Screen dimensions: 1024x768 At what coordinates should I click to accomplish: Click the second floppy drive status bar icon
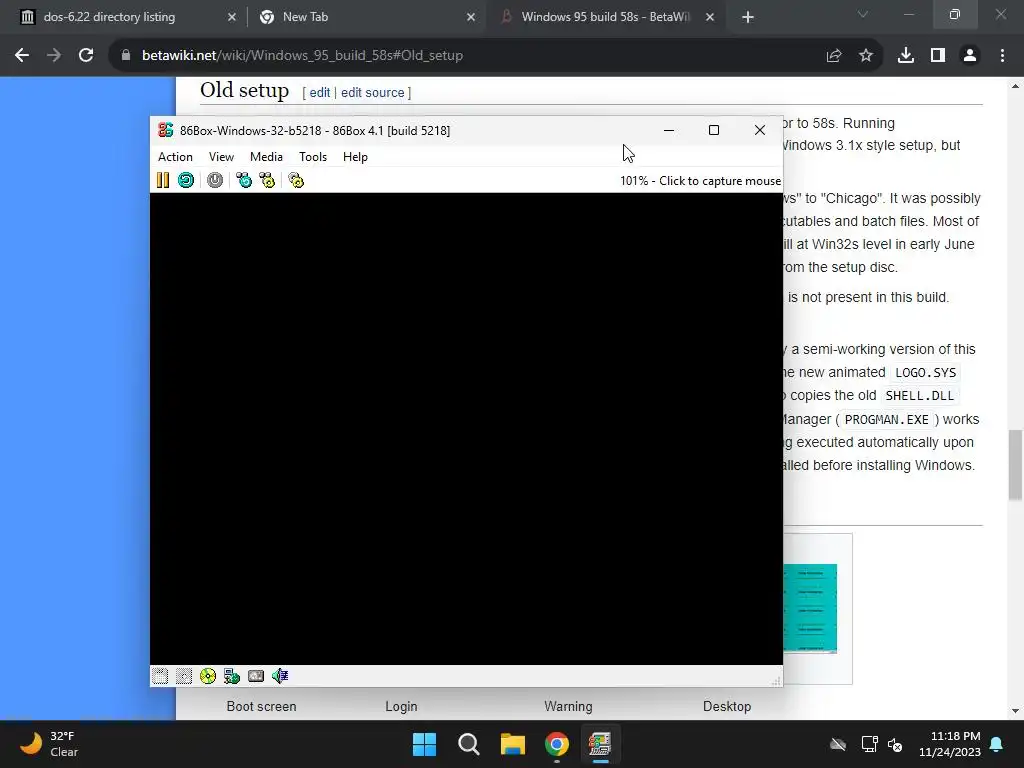click(184, 676)
